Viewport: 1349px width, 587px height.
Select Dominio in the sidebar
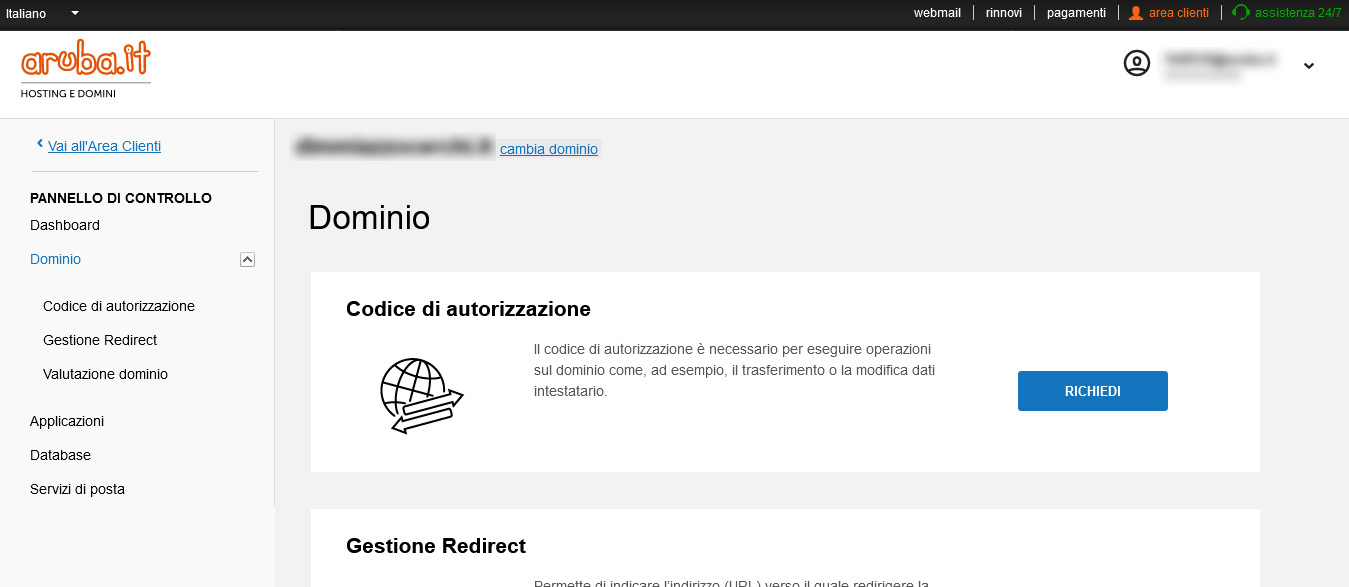[56, 259]
